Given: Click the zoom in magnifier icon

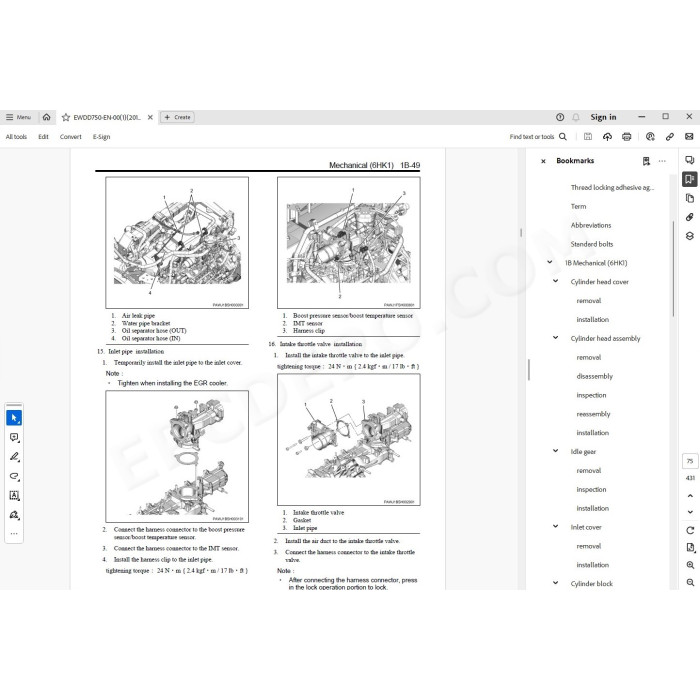Looking at the screenshot, I should click(x=690, y=565).
